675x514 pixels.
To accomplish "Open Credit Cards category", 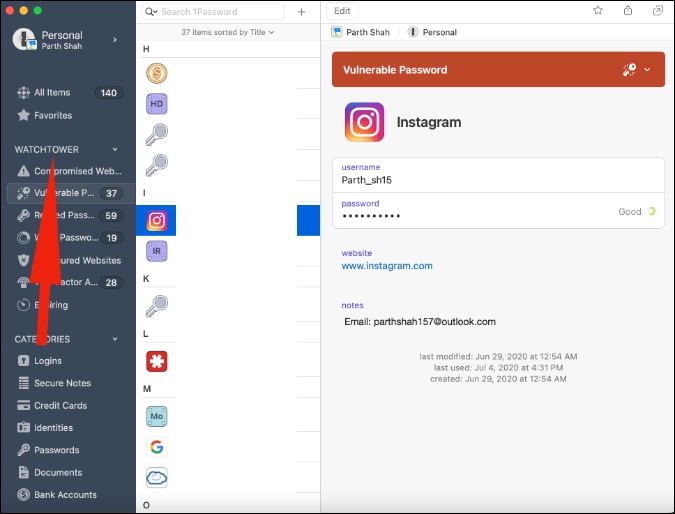I will coord(52,406).
